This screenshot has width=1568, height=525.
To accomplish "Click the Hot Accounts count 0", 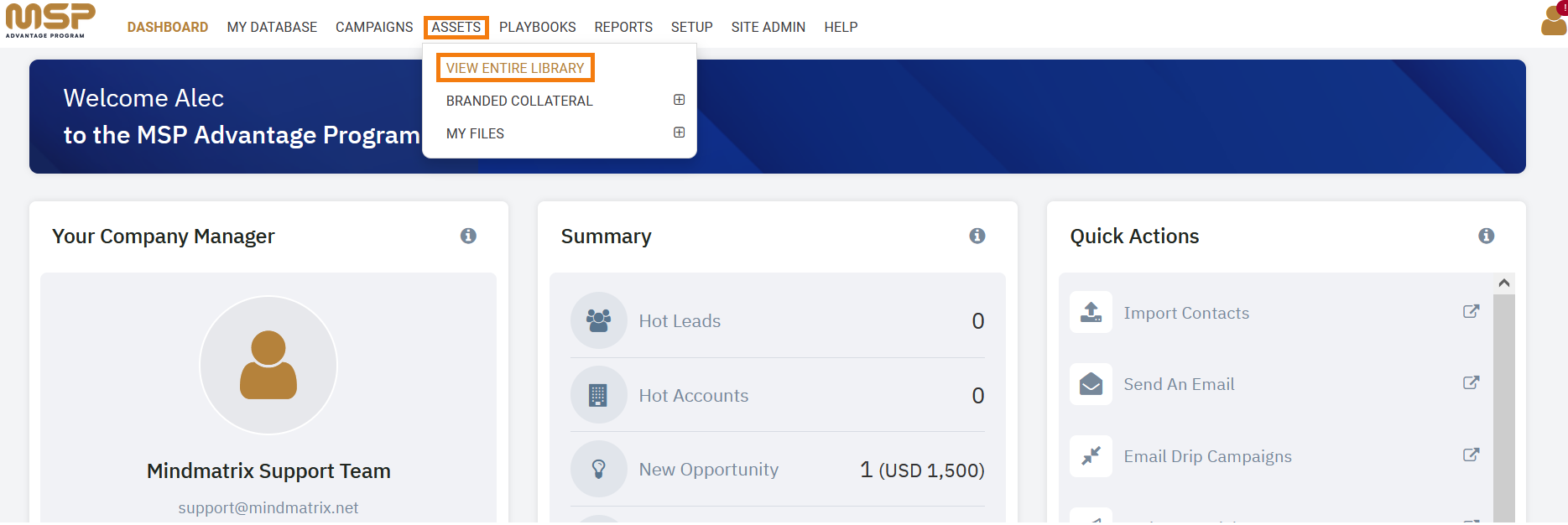I will pos(978,395).
